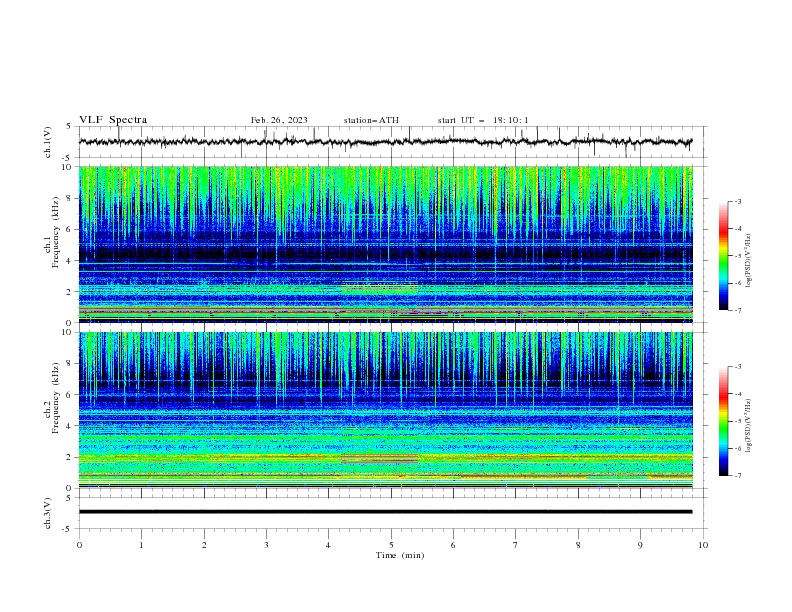Click the "-4" tick on ch.2 color bar
This screenshot has height=612, width=792.
(x=737, y=394)
